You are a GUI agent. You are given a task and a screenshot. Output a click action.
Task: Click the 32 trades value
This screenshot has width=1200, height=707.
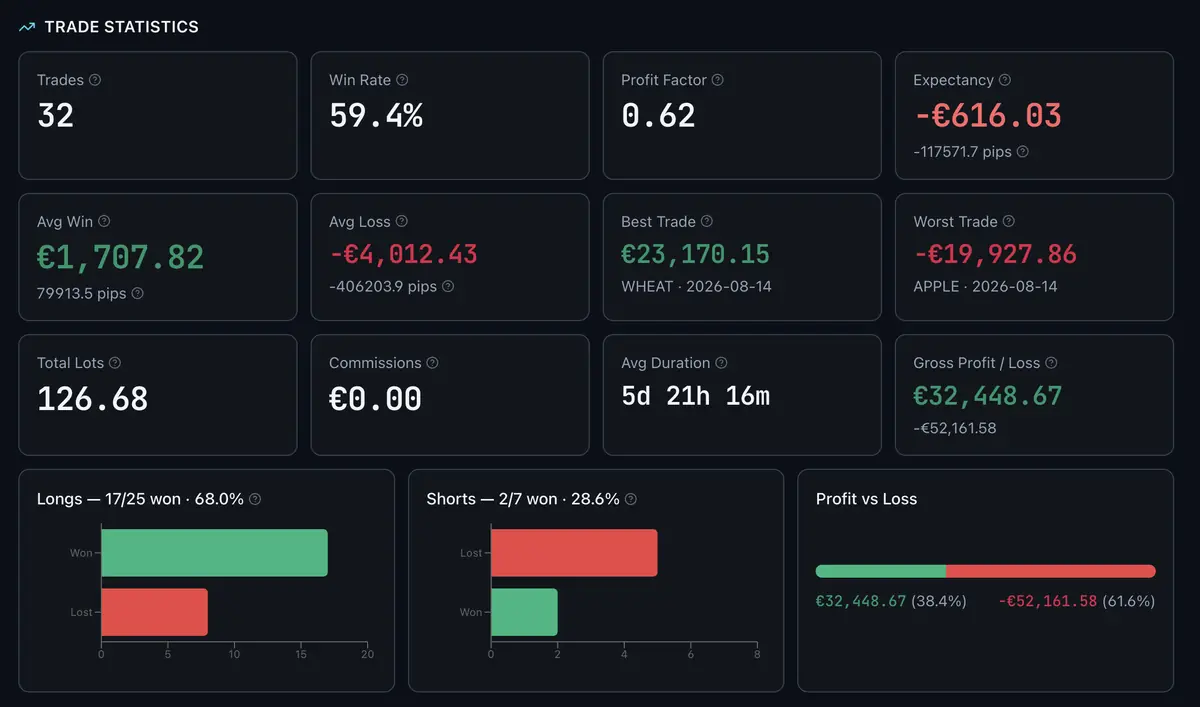click(56, 116)
